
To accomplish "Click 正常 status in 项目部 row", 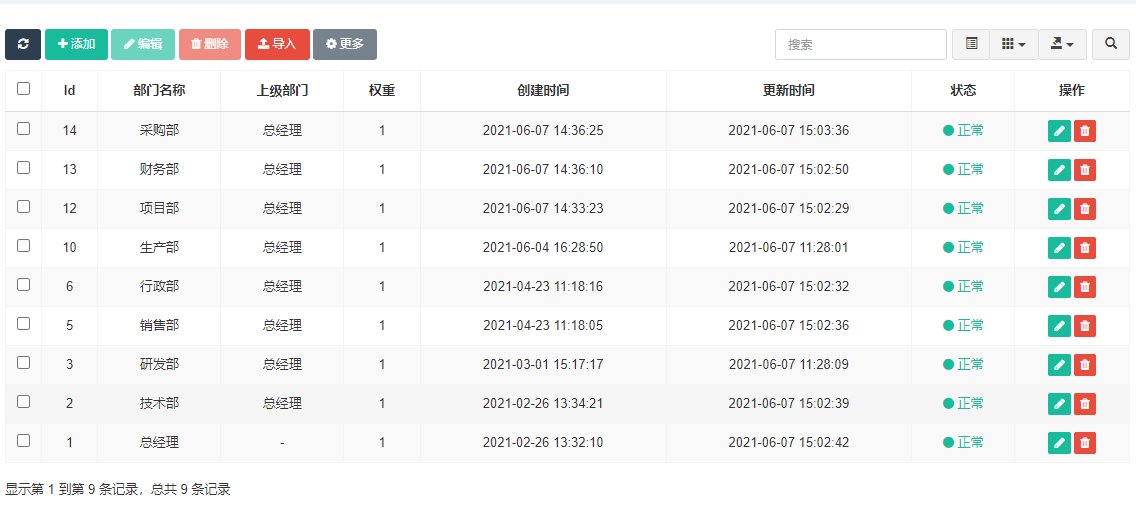I will (963, 209).
